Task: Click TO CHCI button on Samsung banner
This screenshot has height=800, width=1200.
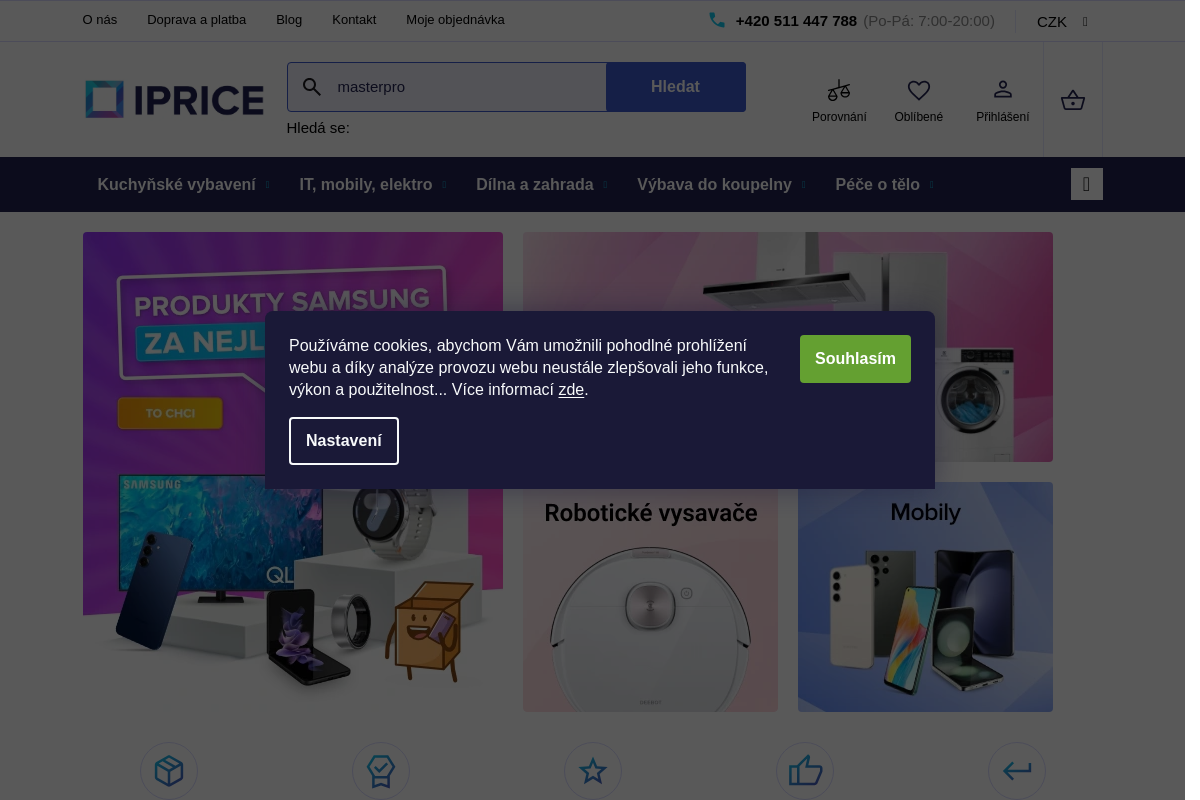Action: tap(170, 413)
